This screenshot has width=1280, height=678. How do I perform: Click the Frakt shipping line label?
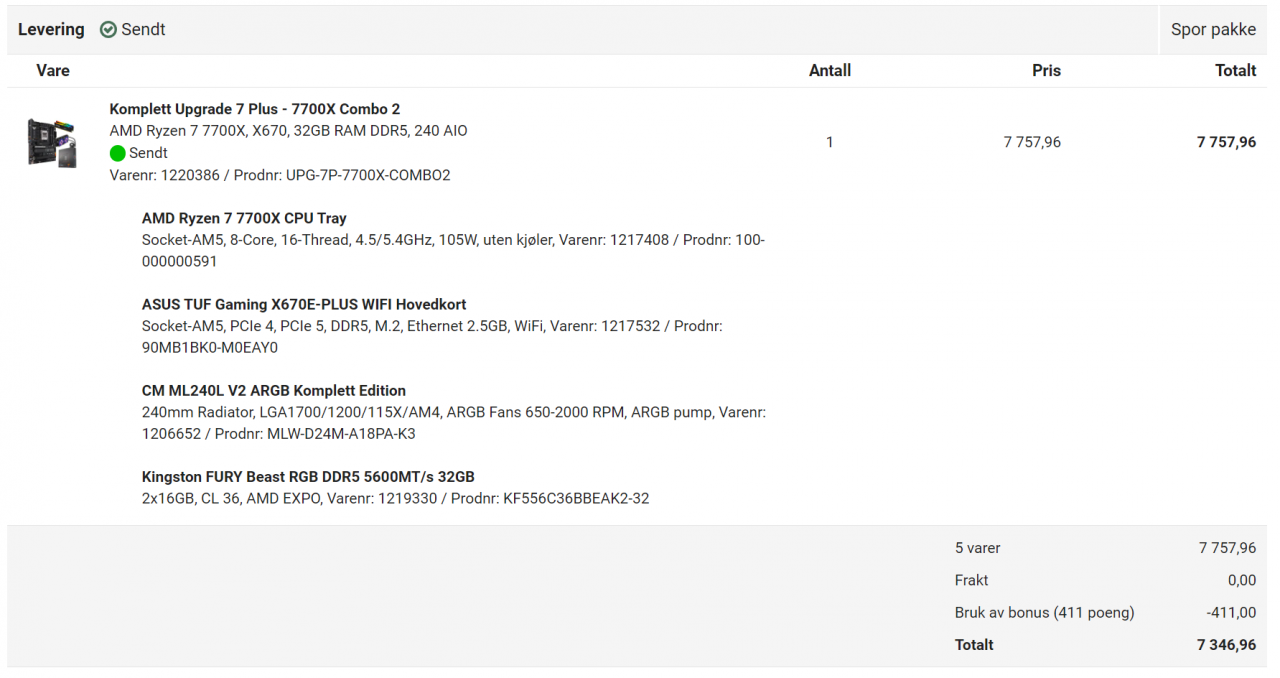pyautogui.click(x=971, y=580)
